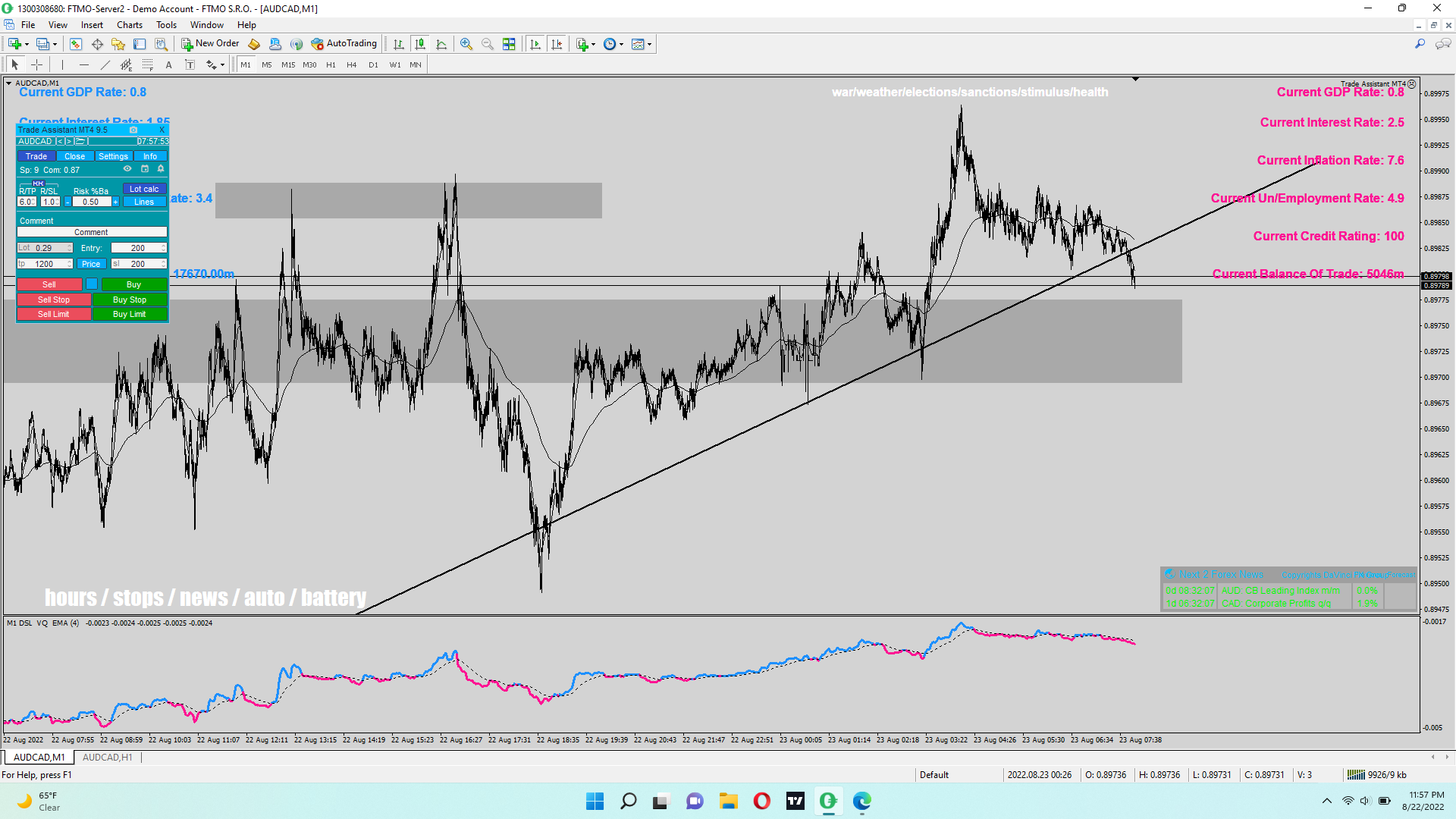The height and width of the screenshot is (819, 1456).
Task: Select the H4 timeframe button
Action: coord(352,65)
